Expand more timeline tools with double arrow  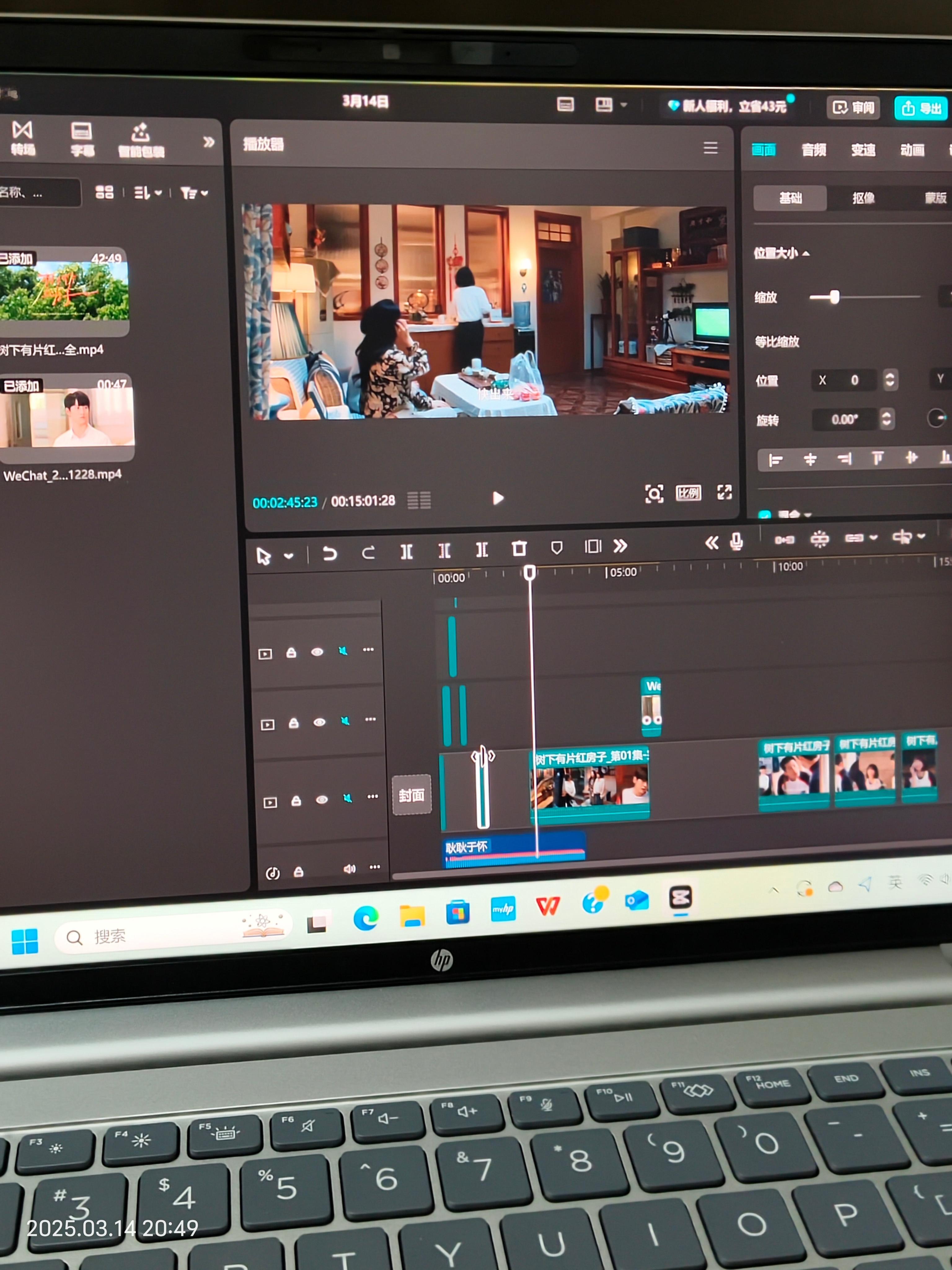click(620, 545)
